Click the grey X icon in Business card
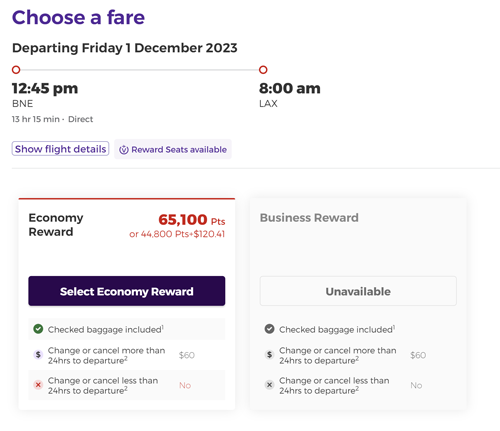This screenshot has width=500, height=431. (x=269, y=385)
